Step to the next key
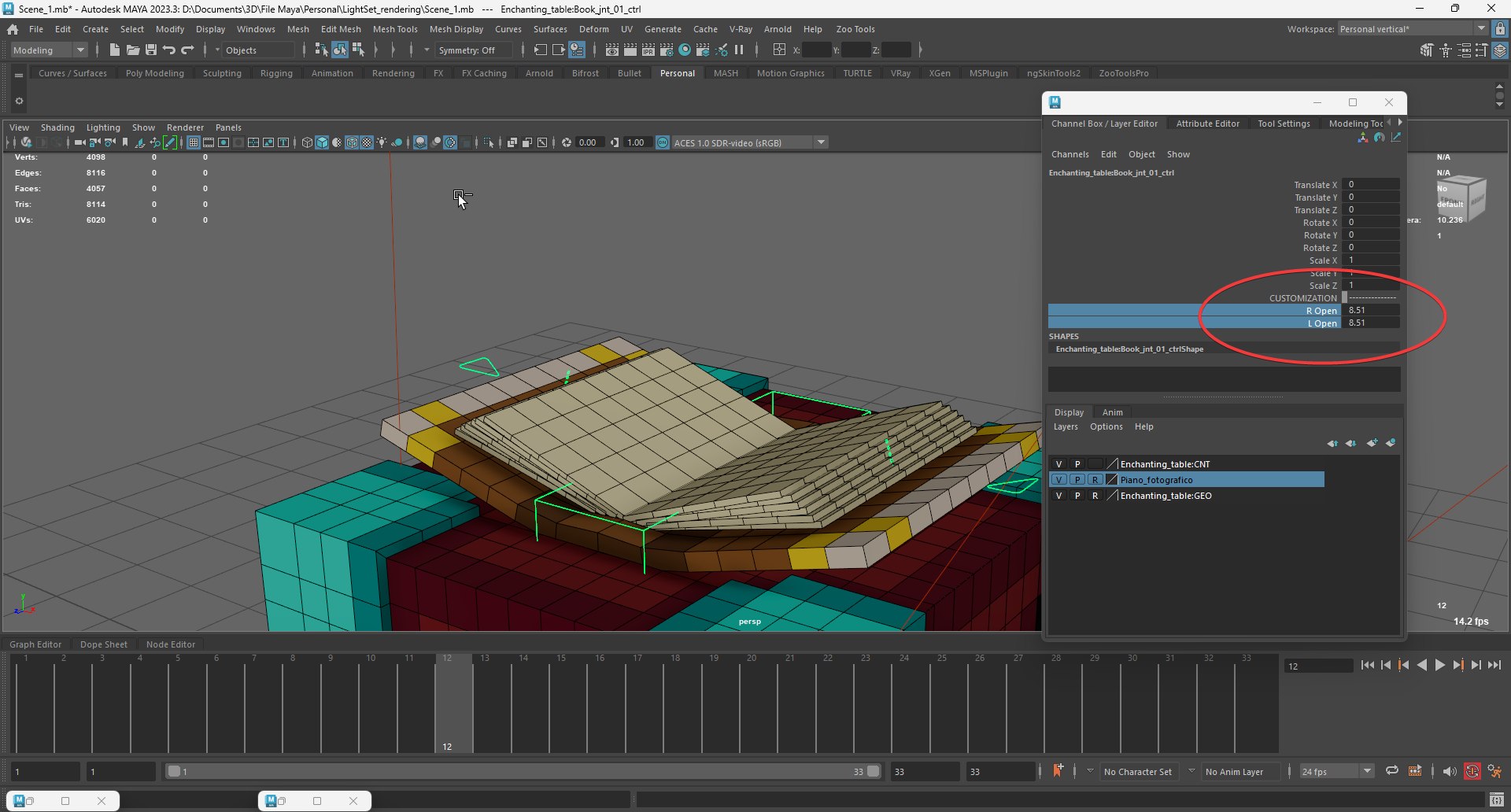Image resolution: width=1511 pixels, height=812 pixels. click(x=1457, y=666)
